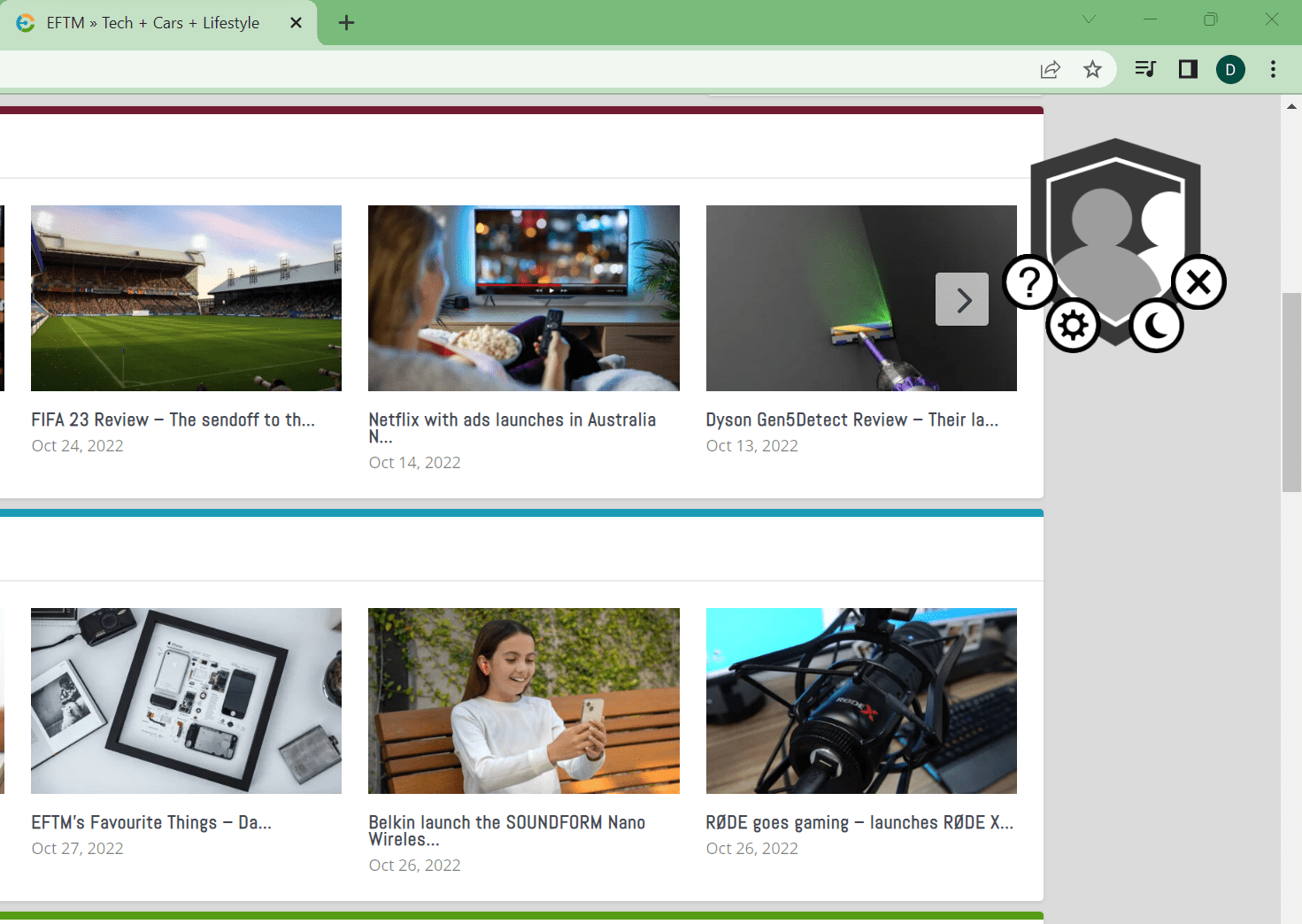The height and width of the screenshot is (924, 1302).
Task: Click the Oct 27, 2022 date
Action: coord(78,849)
